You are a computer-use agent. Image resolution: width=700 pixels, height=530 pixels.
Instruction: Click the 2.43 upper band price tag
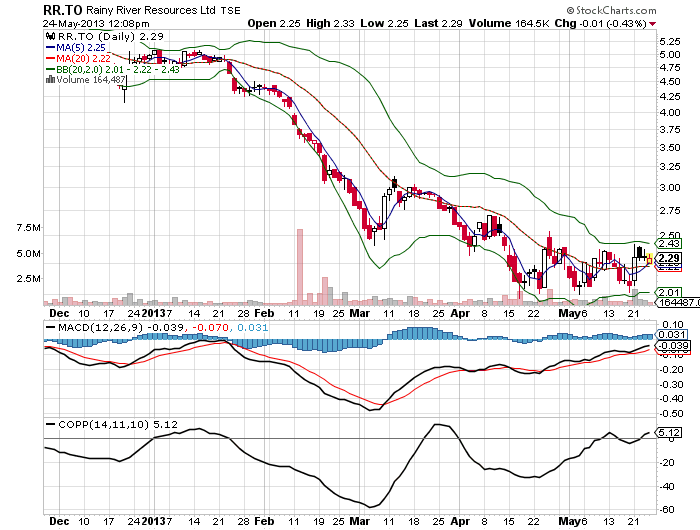coord(668,243)
